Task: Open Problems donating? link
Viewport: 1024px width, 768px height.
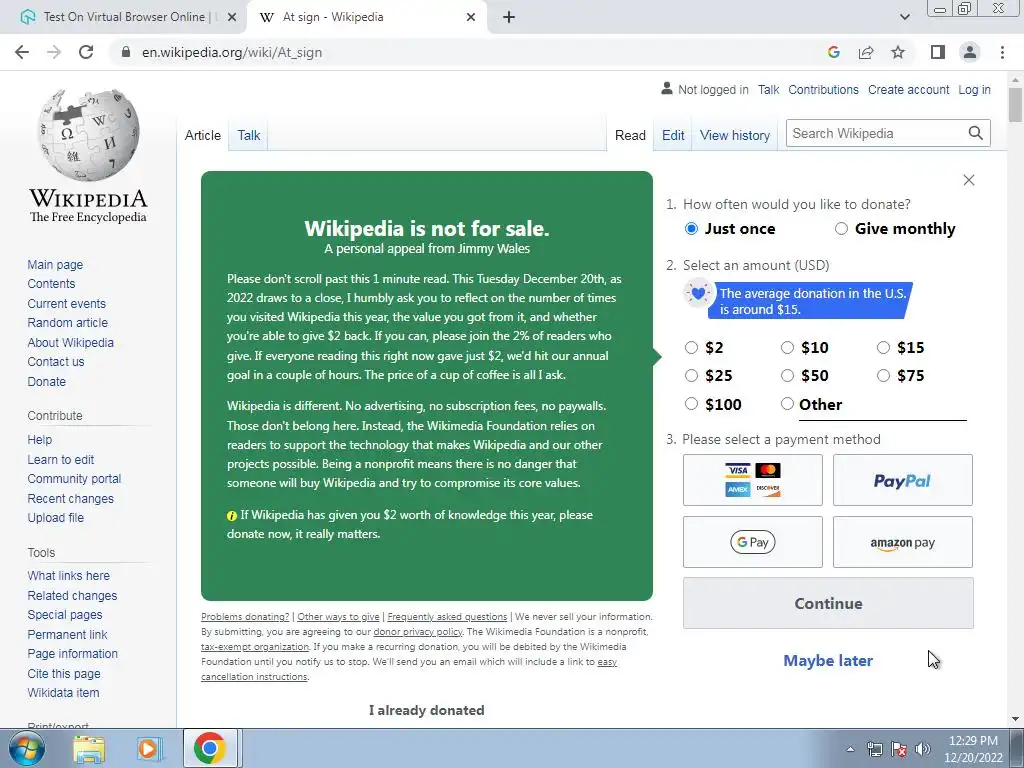Action: (x=245, y=616)
